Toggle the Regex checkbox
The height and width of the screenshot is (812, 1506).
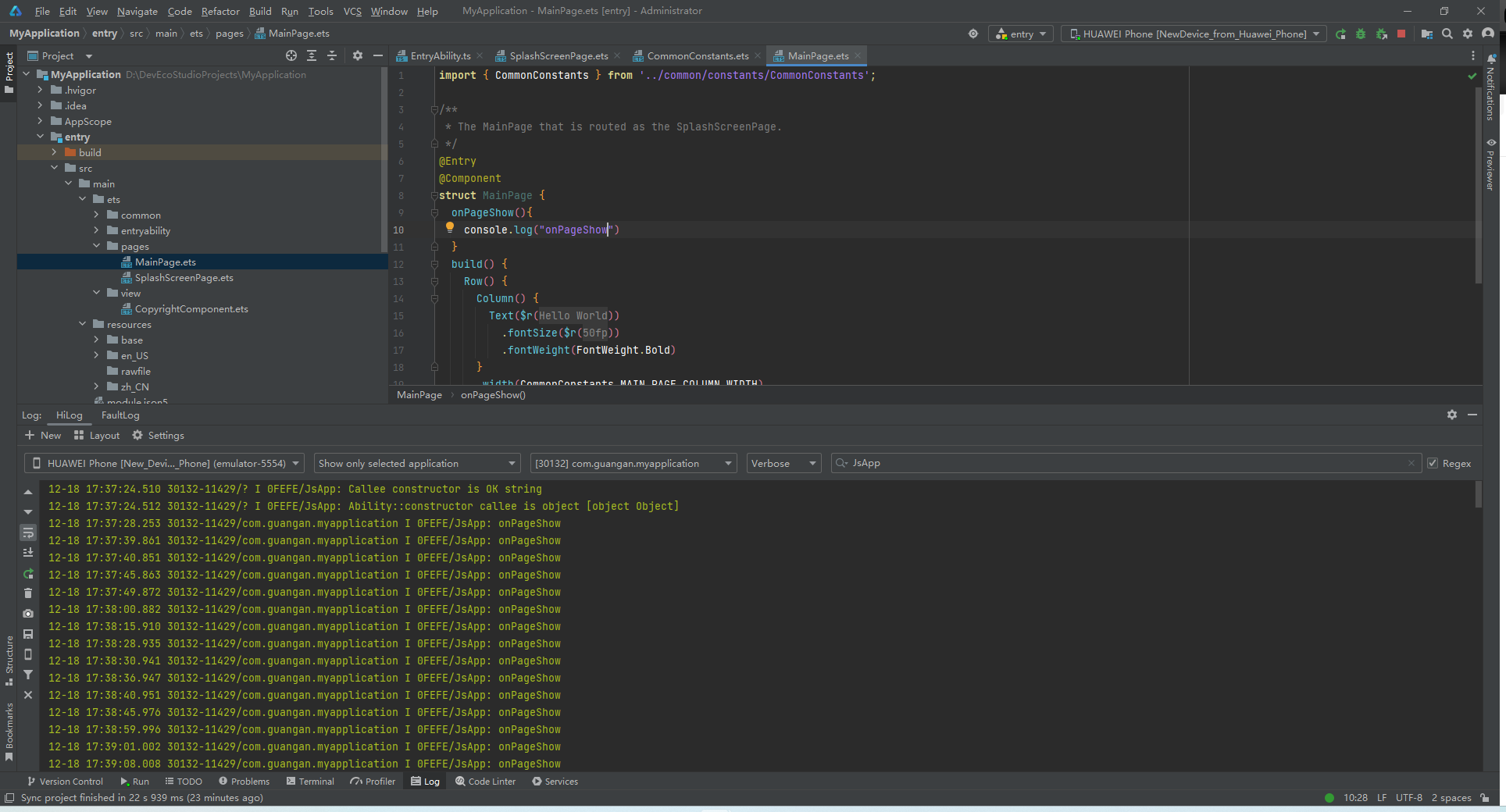[x=1433, y=463]
